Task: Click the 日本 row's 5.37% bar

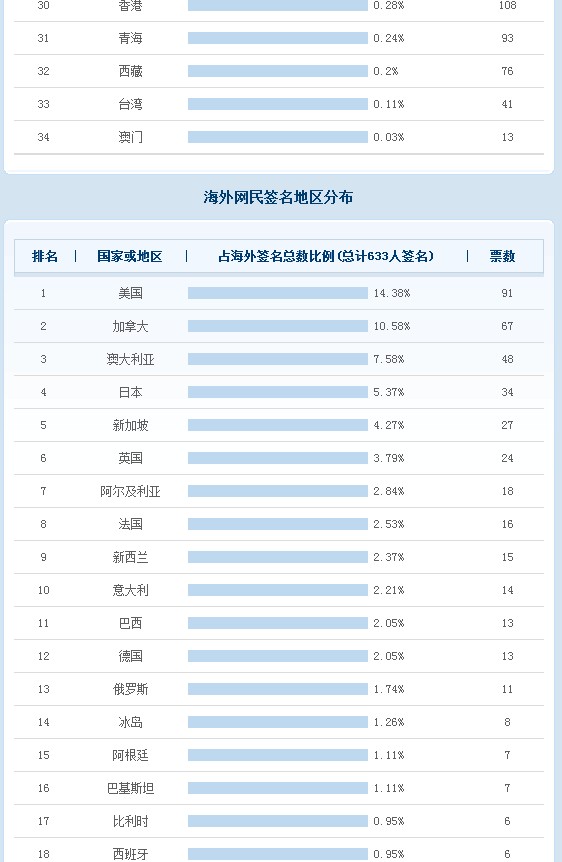Action: (278, 392)
